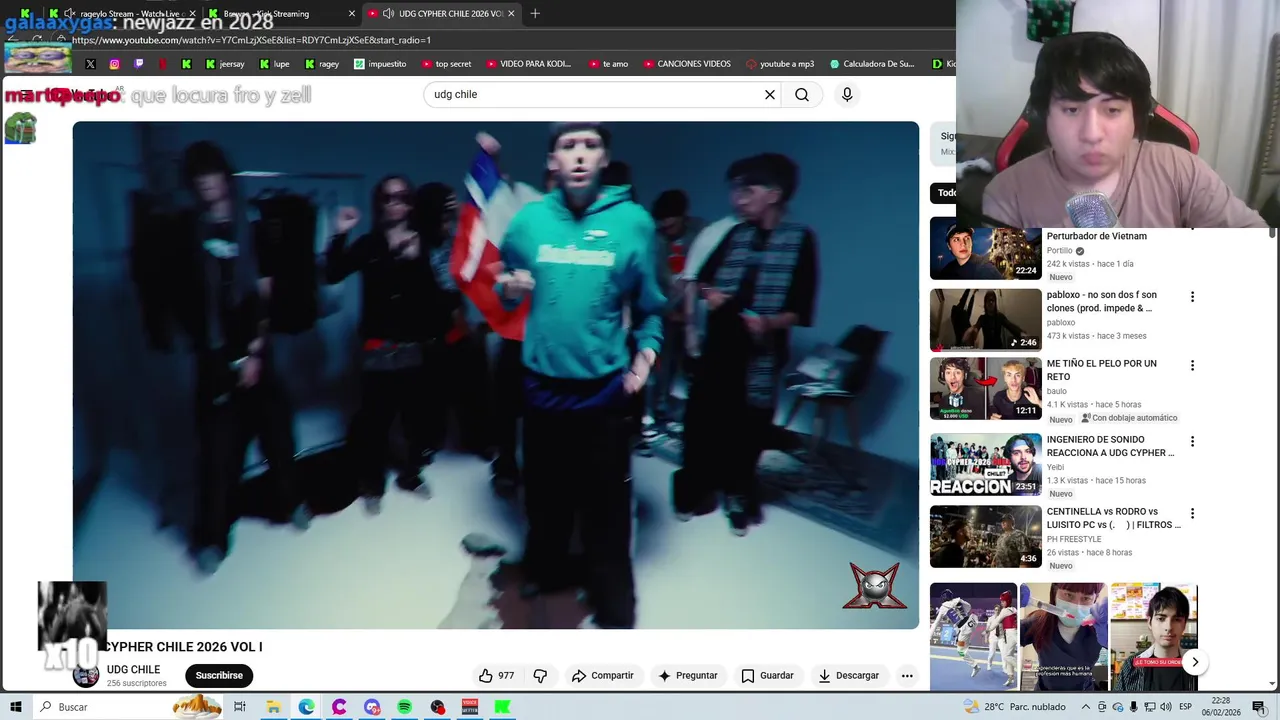Open green Kick app in taskbar
The image size is (1280, 720).
coord(503,707)
